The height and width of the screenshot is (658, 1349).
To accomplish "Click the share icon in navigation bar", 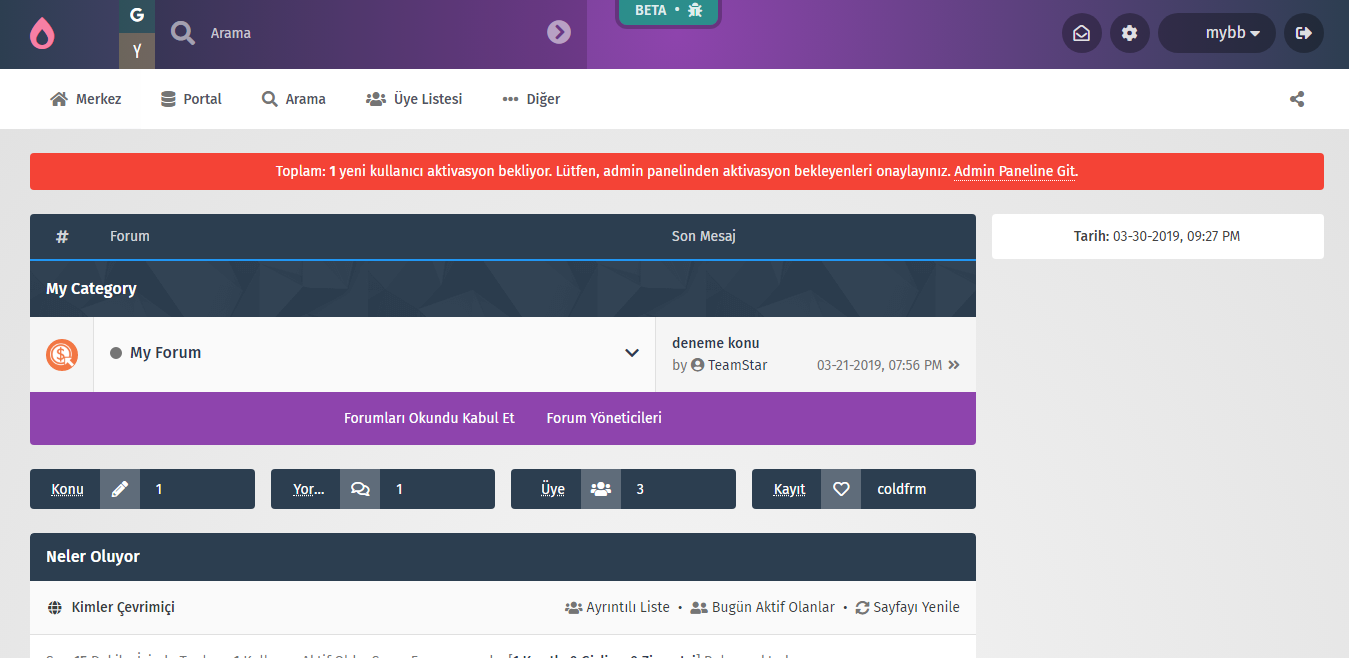I will pos(1297,99).
